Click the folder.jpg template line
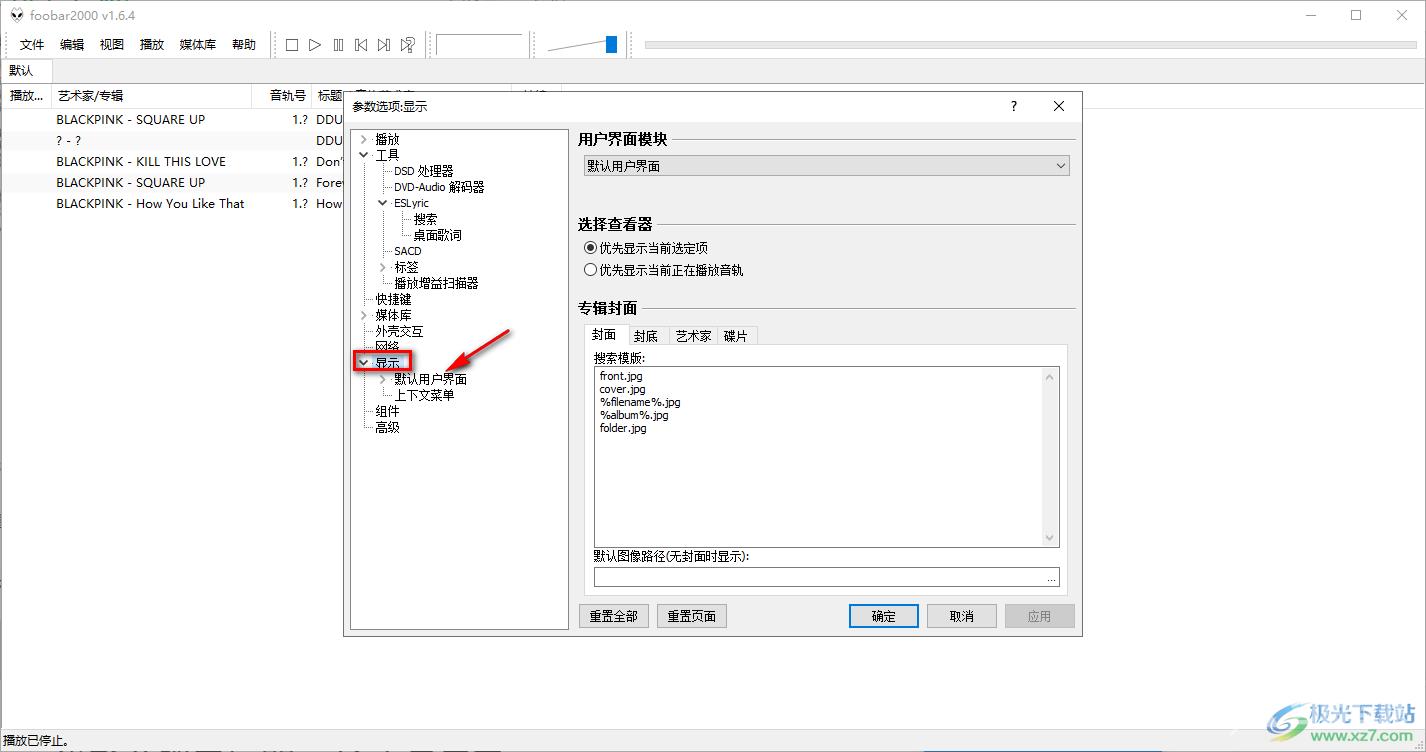The height and width of the screenshot is (752, 1426). tap(623, 428)
